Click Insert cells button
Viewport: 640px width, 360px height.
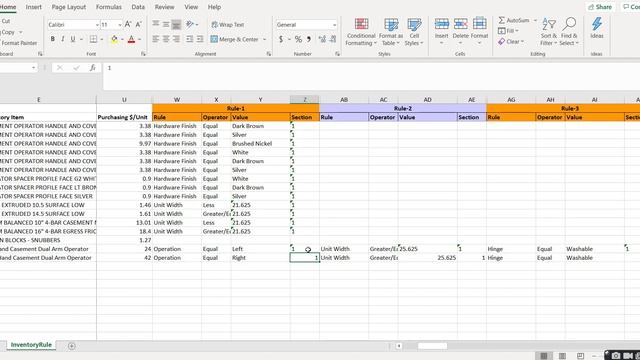pyautogui.click(x=441, y=31)
